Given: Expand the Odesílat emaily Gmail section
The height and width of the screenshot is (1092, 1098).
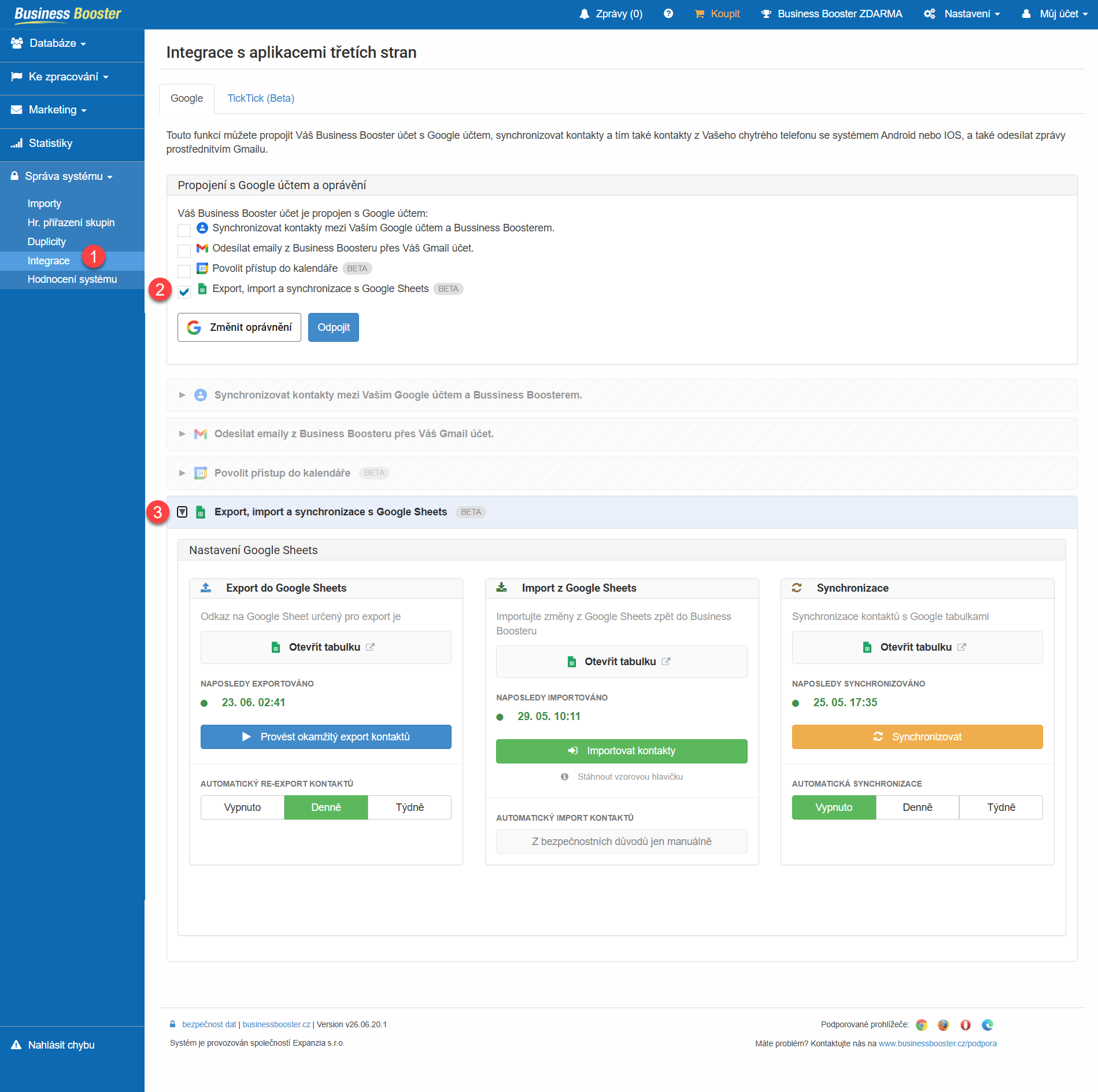Looking at the screenshot, I should click(182, 434).
